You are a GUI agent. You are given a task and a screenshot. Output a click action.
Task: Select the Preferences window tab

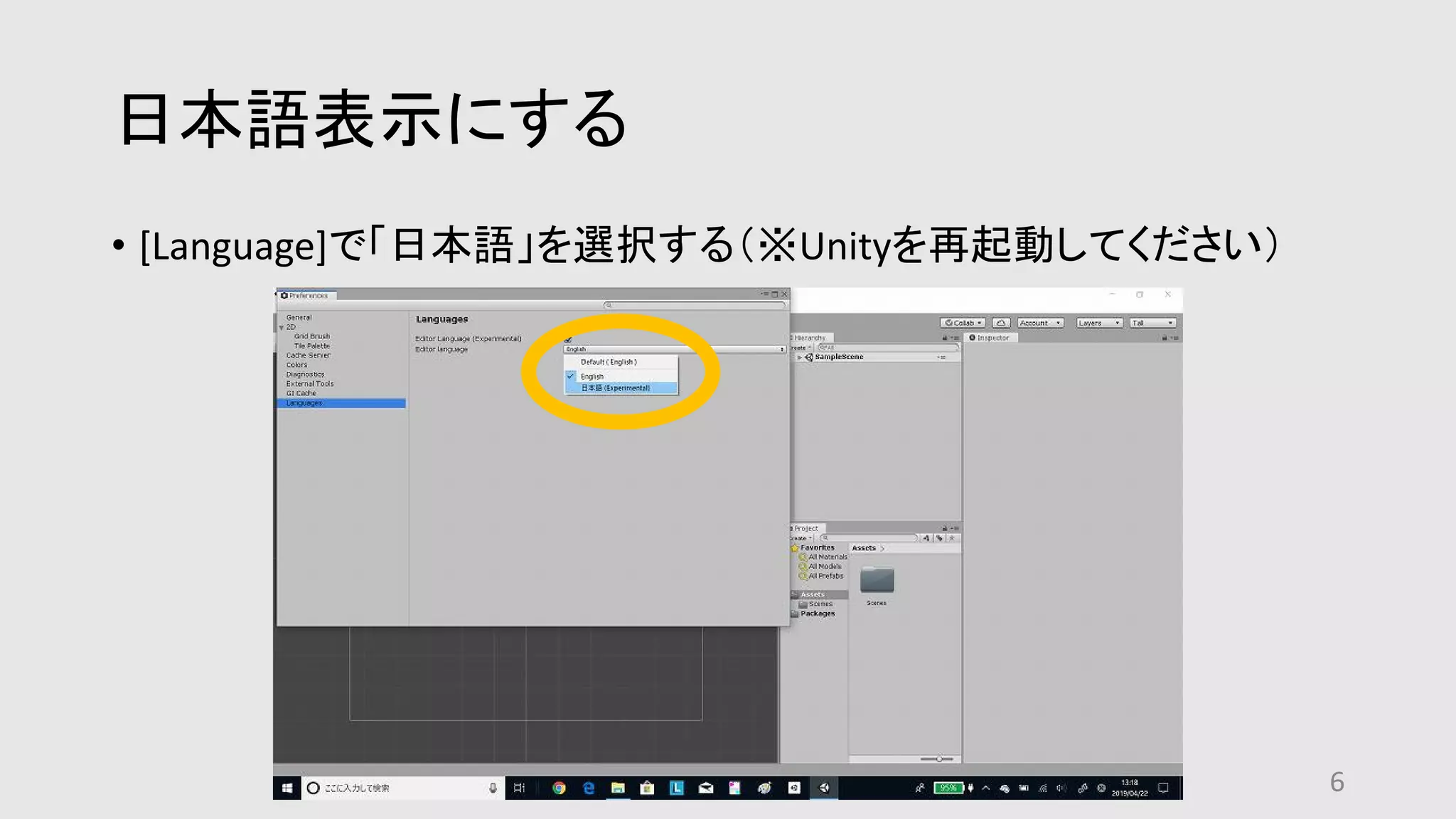[x=306, y=296]
